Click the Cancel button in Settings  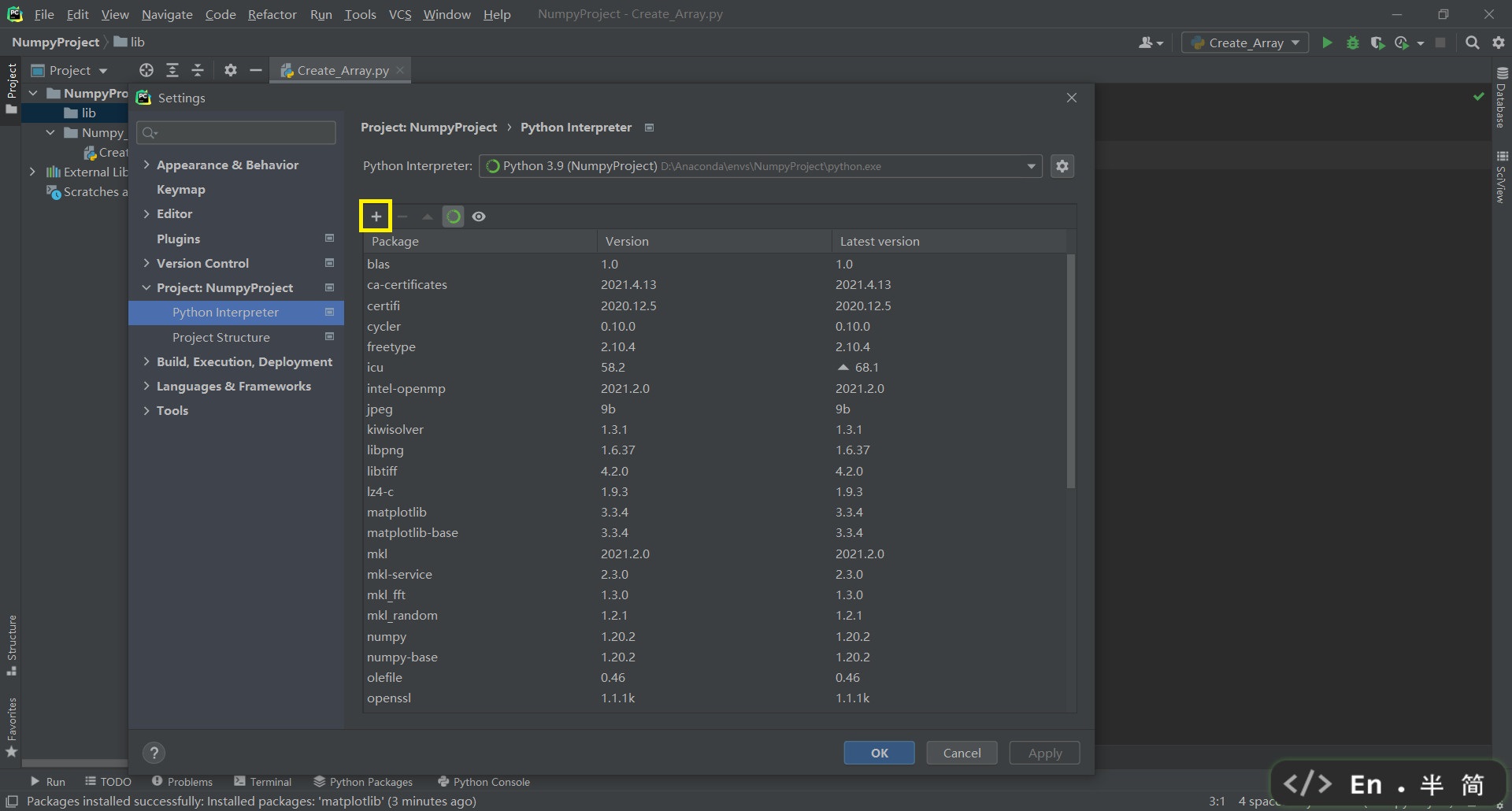pyautogui.click(x=962, y=753)
